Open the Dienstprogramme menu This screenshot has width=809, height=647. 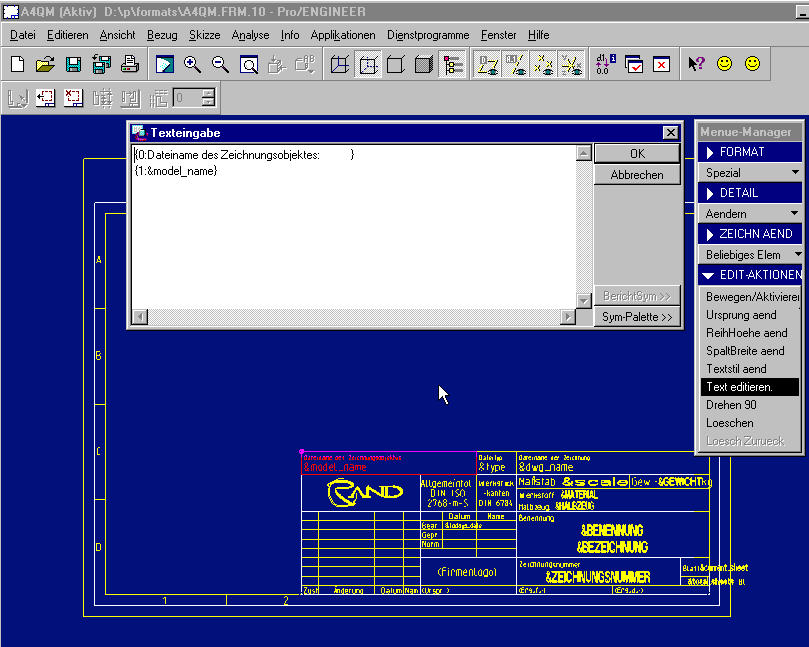click(x=428, y=35)
